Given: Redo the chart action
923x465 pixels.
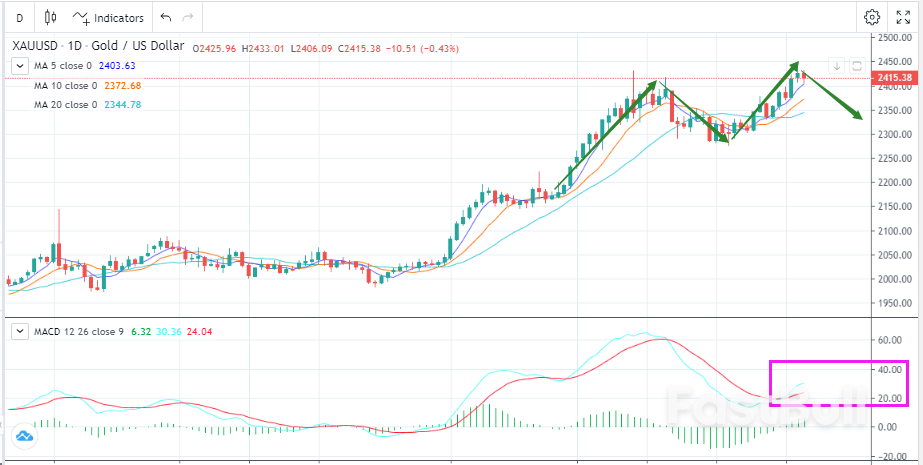Looking at the screenshot, I should pos(188,18).
